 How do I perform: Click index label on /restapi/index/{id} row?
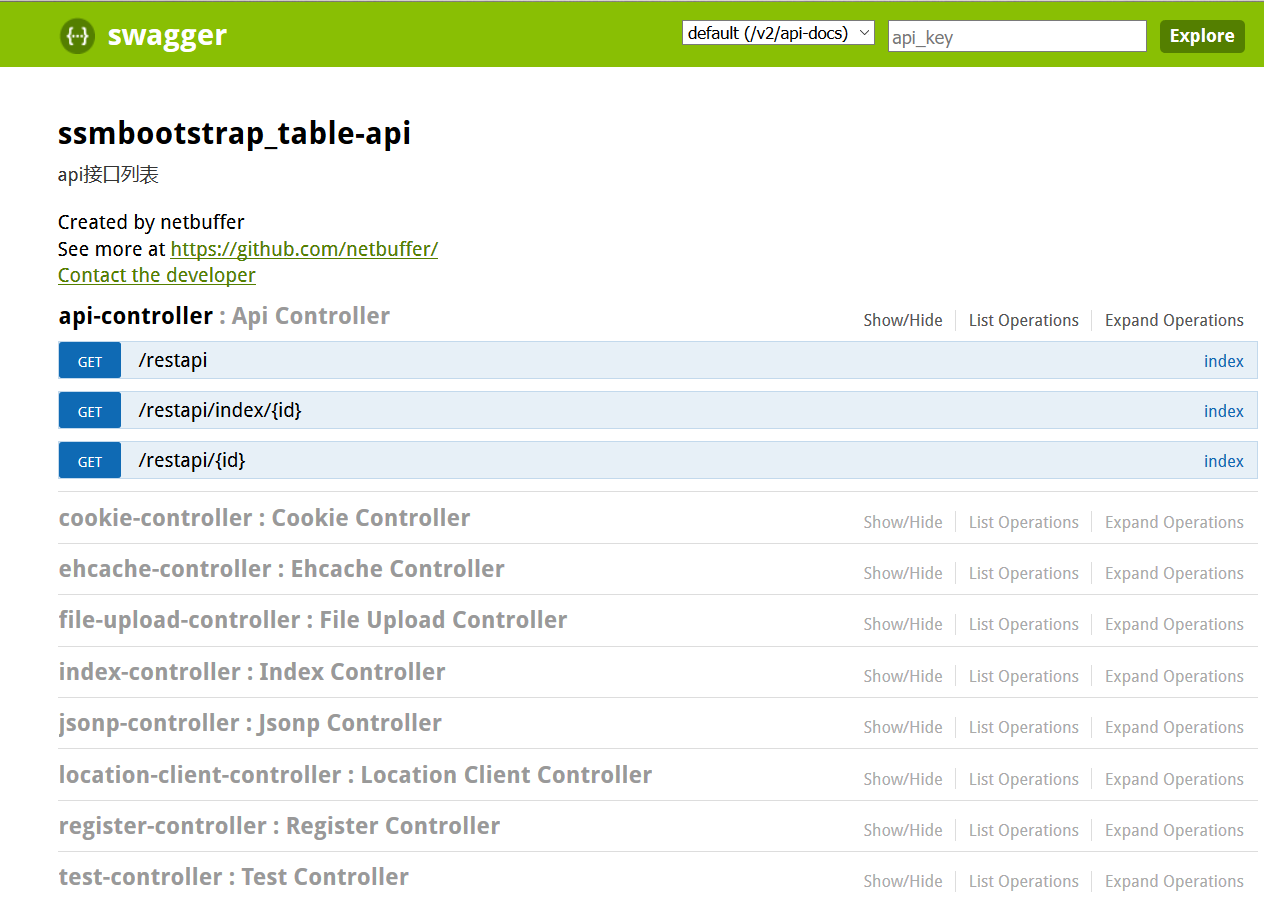[1224, 411]
